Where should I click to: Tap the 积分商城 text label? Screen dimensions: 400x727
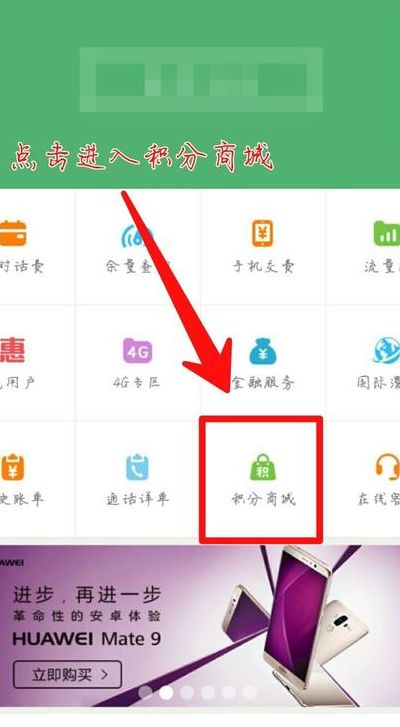coord(263,499)
